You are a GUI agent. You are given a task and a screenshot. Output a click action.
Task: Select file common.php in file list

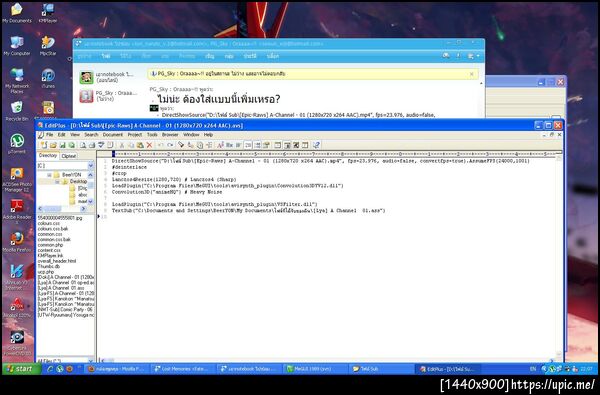50,245
